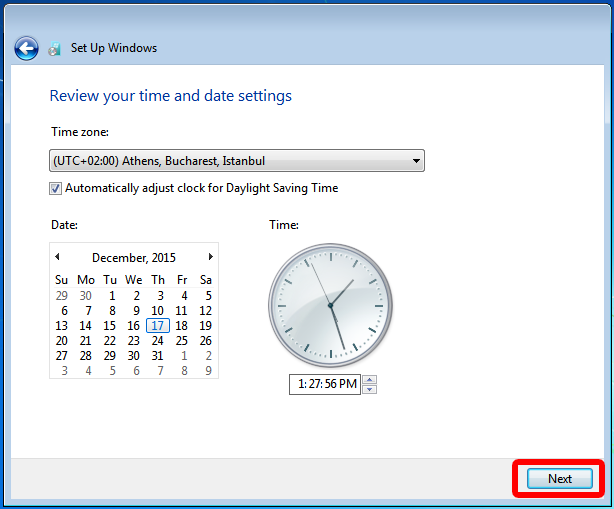Select December 15 in the calendar
This screenshot has width=614, height=509.
pos(110,325)
